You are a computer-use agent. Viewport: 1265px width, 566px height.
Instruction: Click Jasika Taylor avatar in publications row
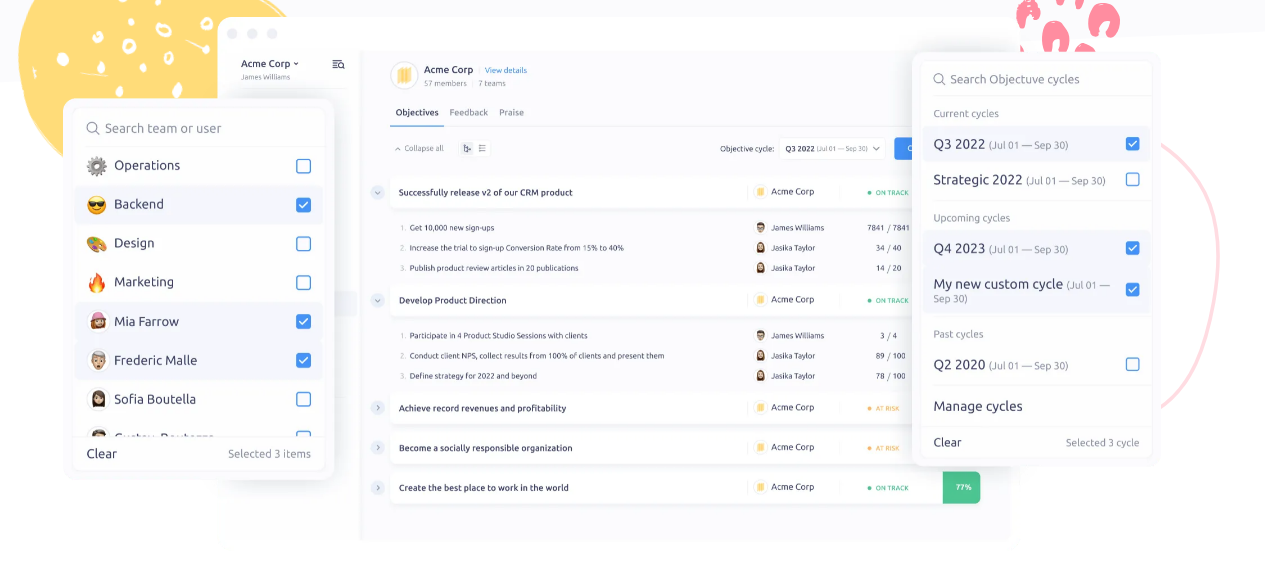point(761,268)
